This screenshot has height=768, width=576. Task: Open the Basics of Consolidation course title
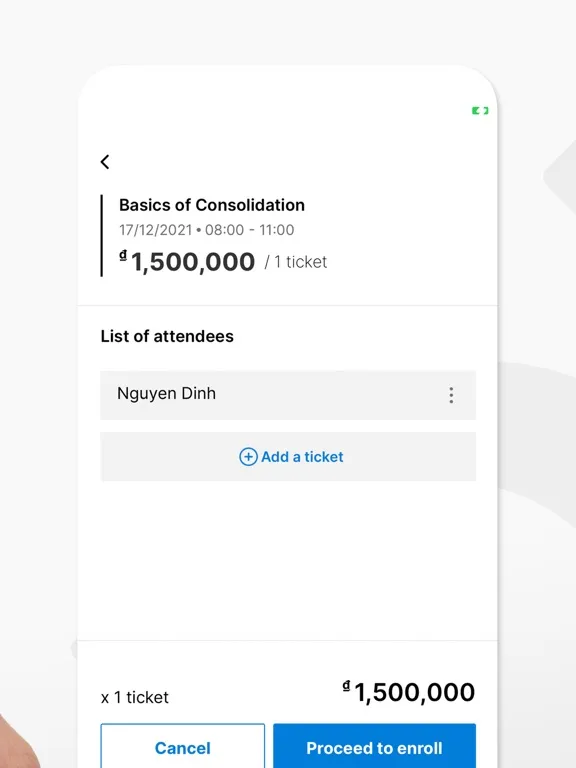212,205
